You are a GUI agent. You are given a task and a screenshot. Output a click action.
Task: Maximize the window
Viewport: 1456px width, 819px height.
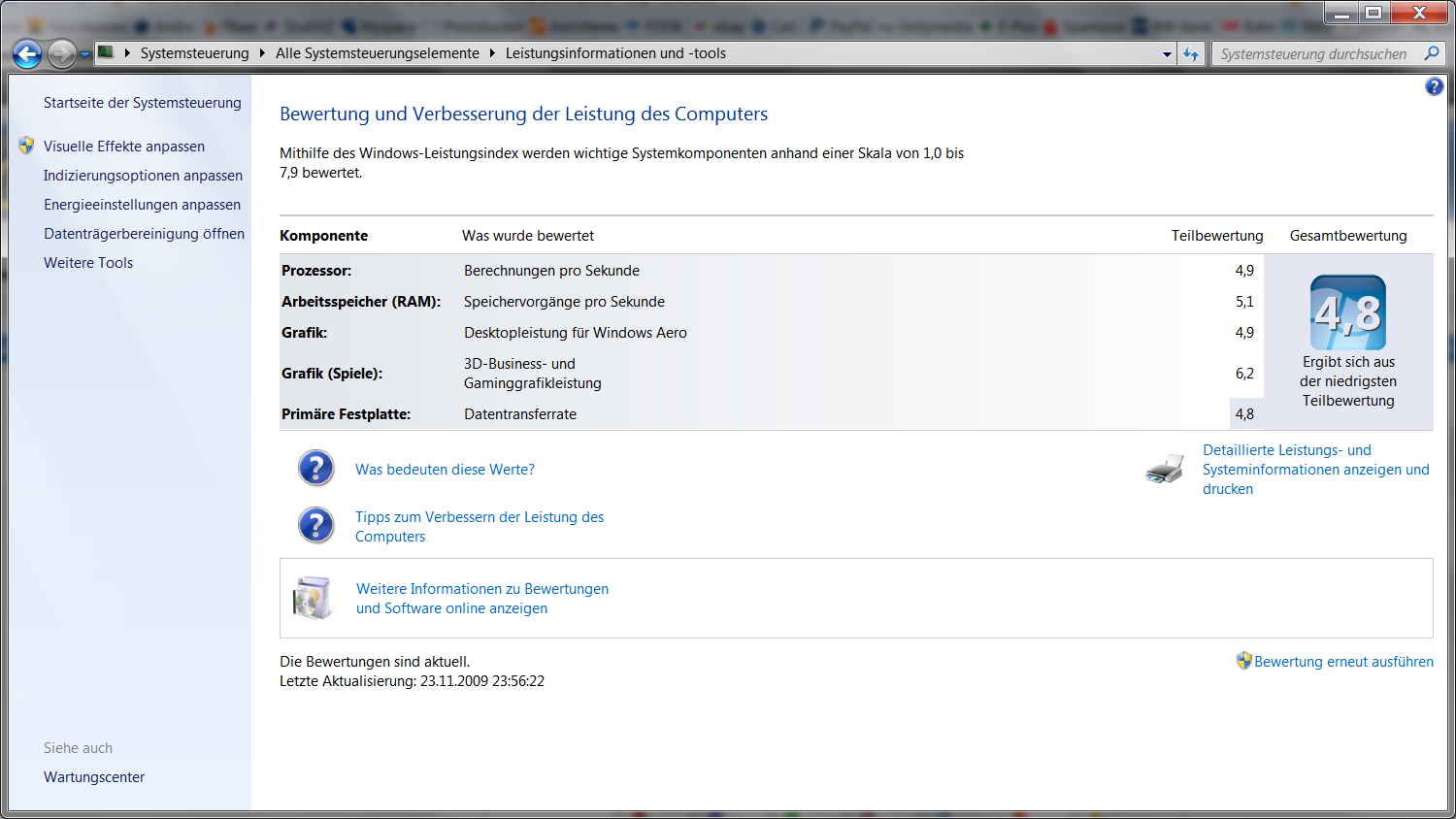coord(1373,13)
